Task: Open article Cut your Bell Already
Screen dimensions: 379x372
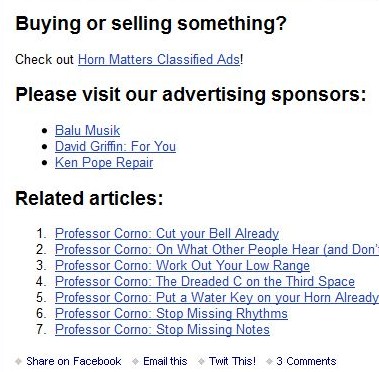Action: (x=167, y=233)
